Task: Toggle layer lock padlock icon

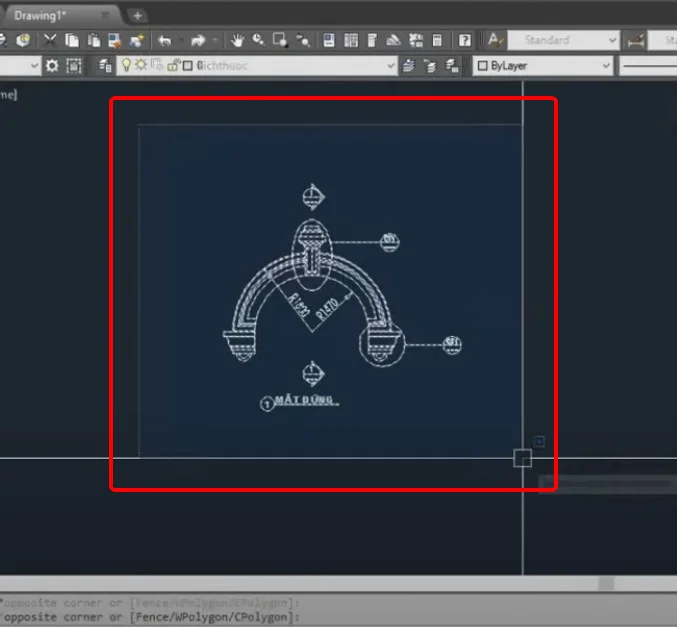Action: (173, 66)
